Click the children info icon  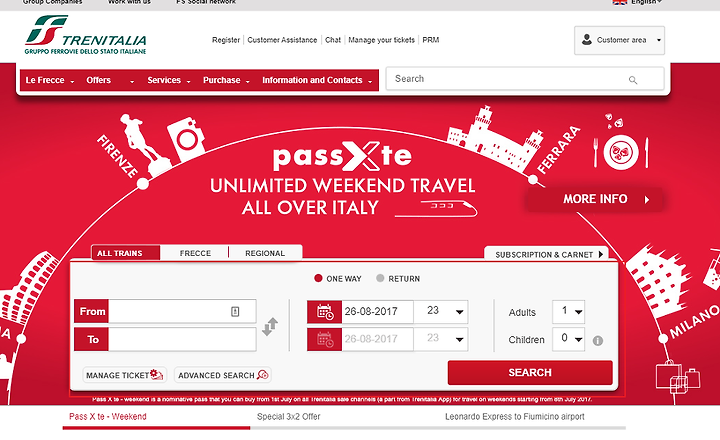(597, 341)
